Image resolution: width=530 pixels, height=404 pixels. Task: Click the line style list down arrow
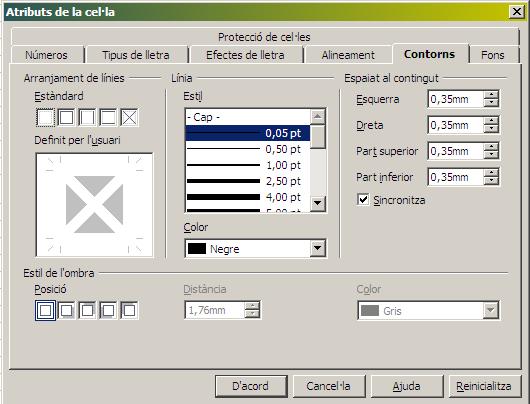[318, 203]
